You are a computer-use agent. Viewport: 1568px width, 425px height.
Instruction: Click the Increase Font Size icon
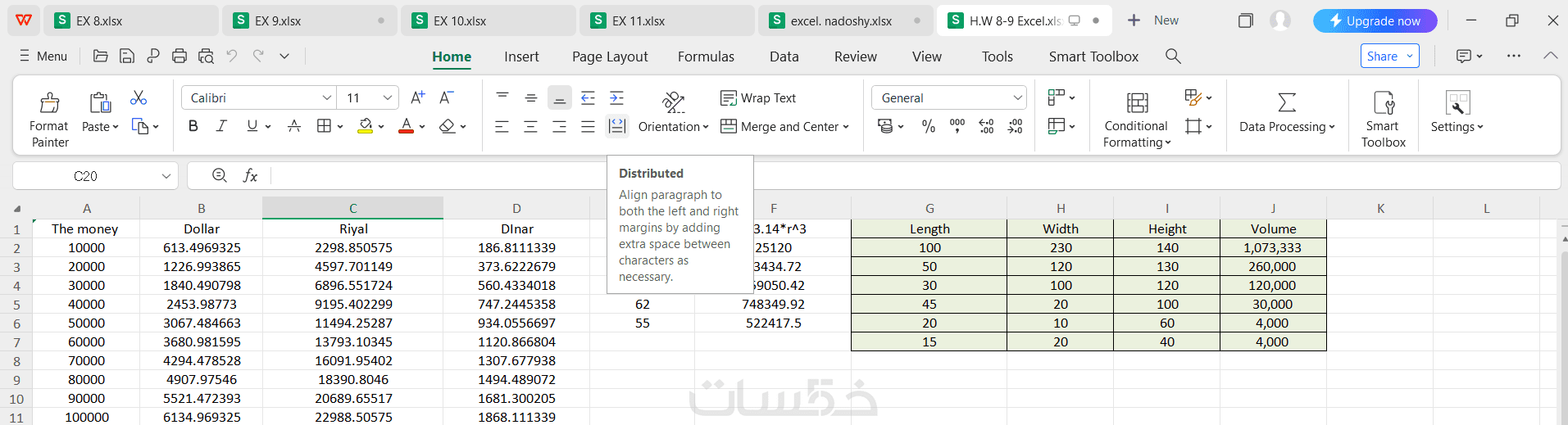pos(417,97)
